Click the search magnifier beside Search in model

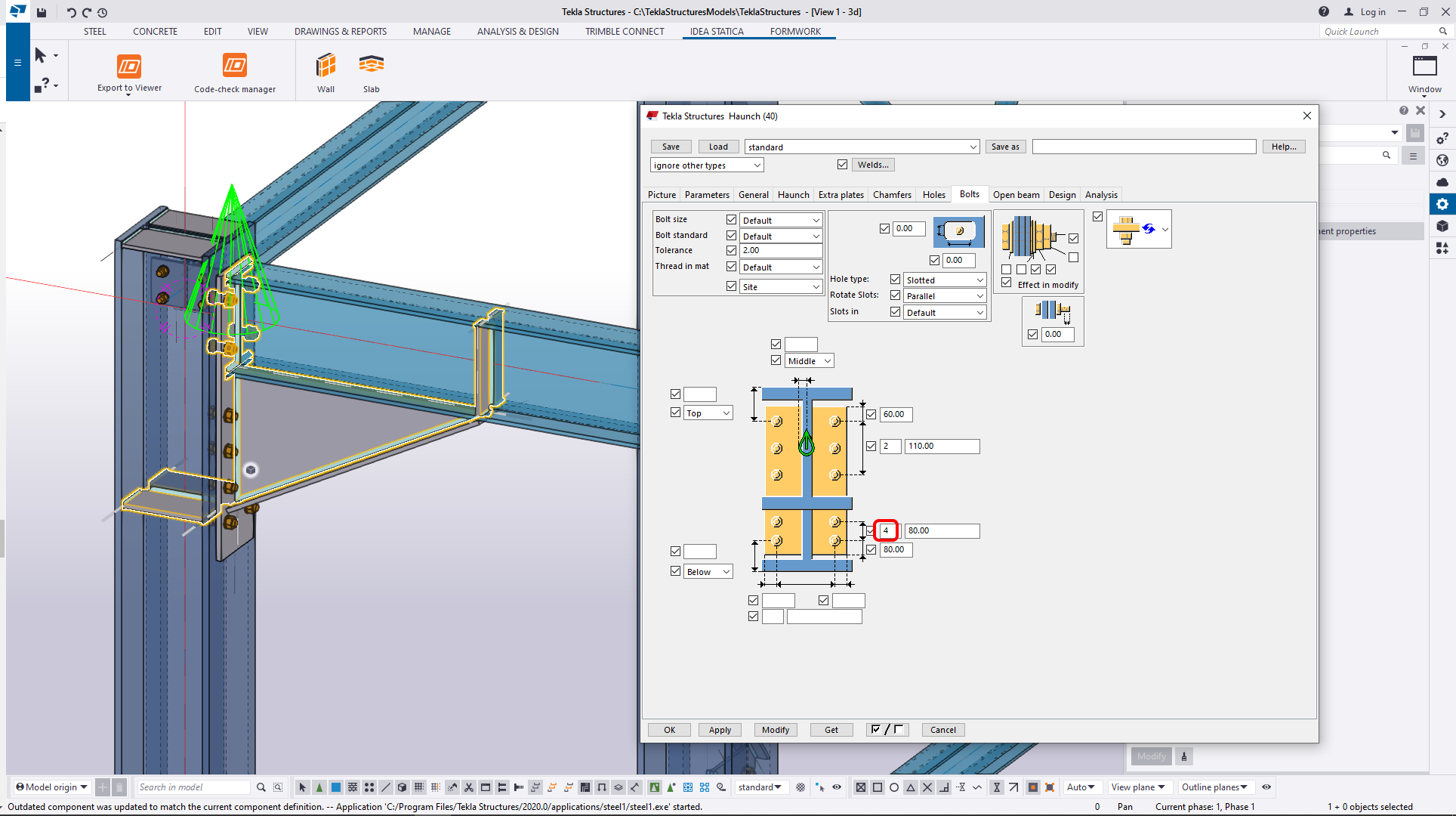(261, 787)
